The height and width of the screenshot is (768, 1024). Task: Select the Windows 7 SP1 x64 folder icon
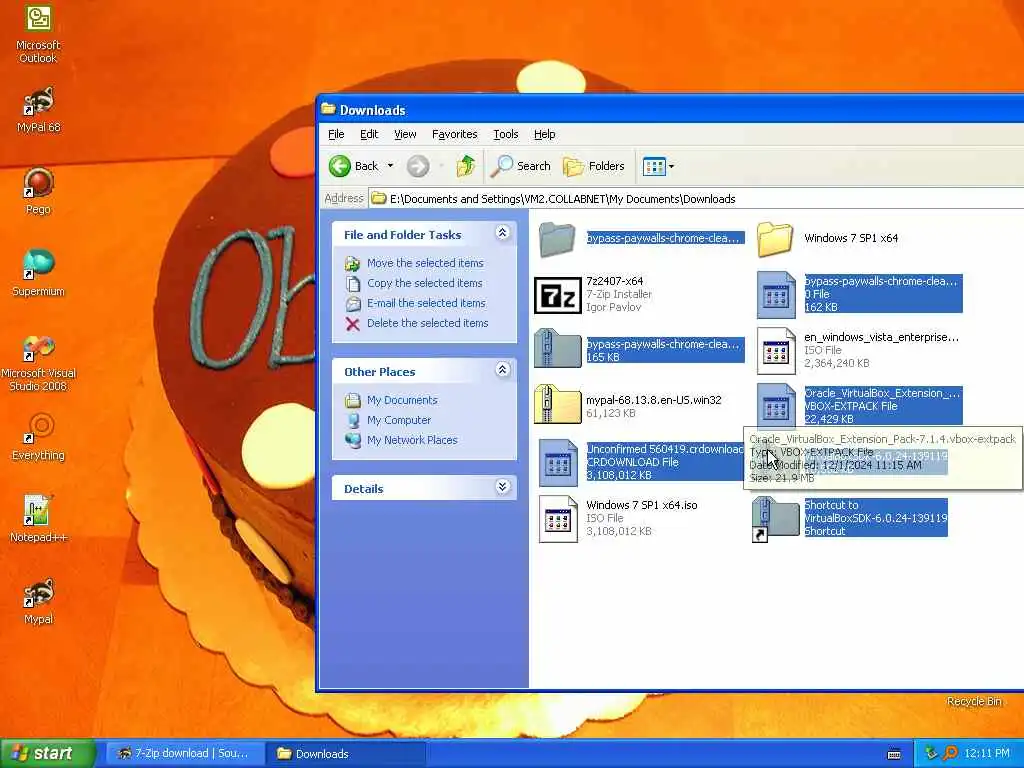click(x=775, y=238)
